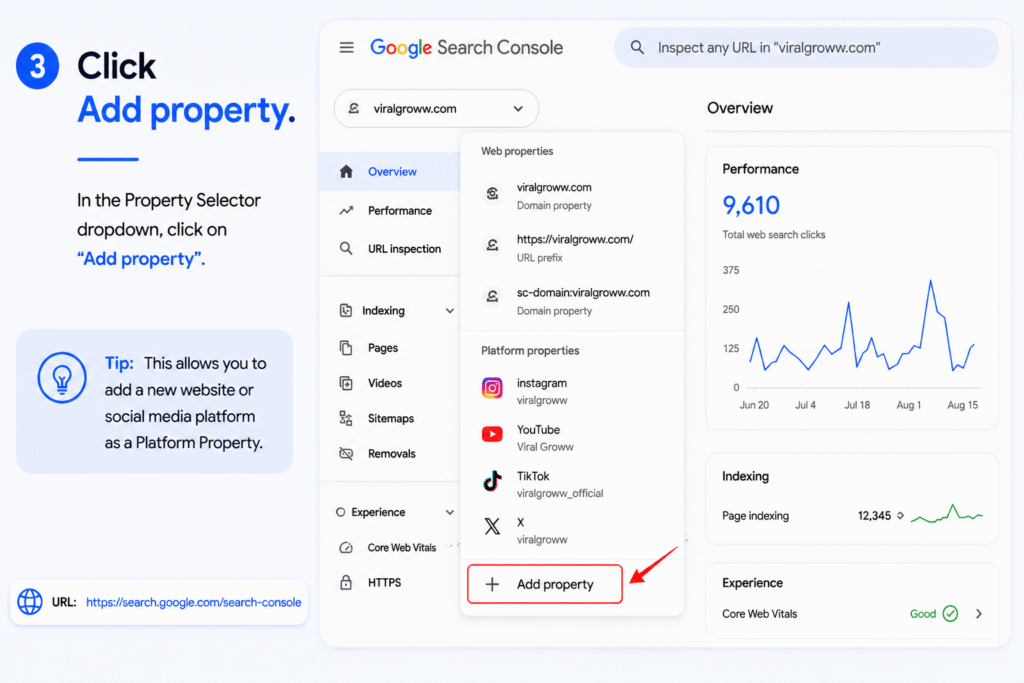Click the Performance trend icon in the sidebar
Viewport: 1024px width, 683px height.
346,211
